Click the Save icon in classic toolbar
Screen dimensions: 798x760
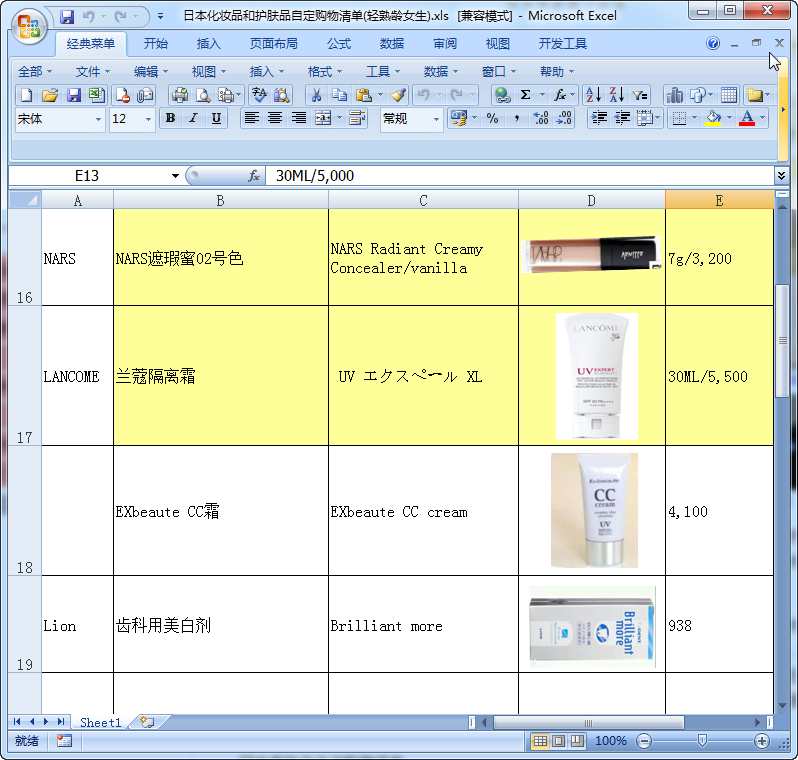coord(74,95)
